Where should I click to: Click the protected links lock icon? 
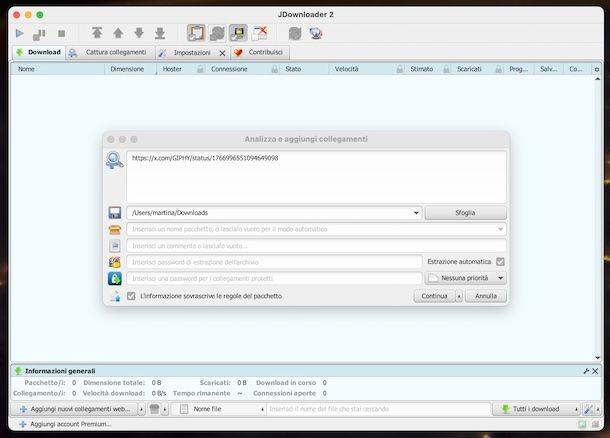[x=114, y=279]
